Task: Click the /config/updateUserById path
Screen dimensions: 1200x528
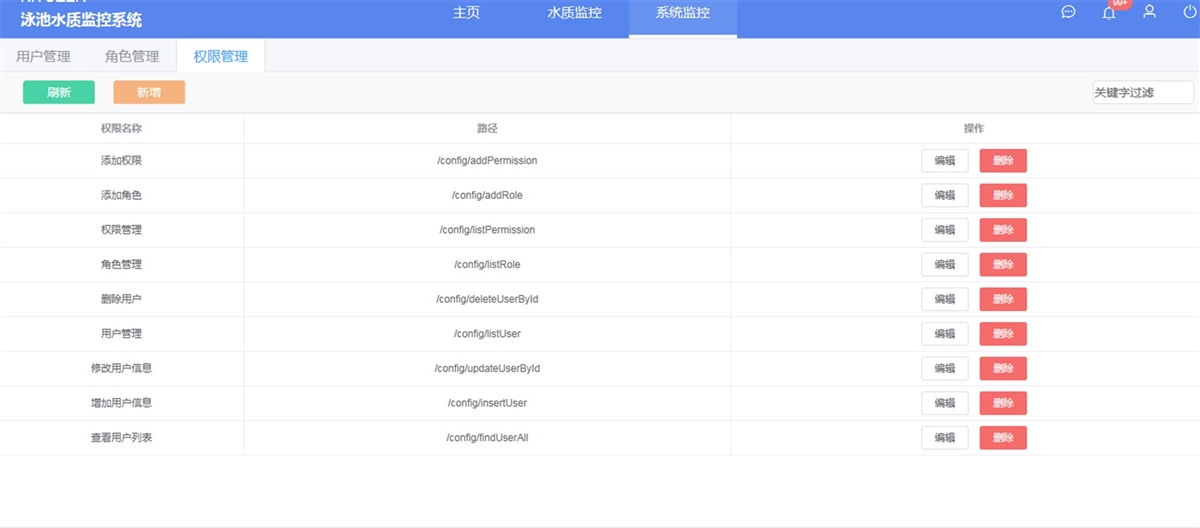Action: (487, 369)
